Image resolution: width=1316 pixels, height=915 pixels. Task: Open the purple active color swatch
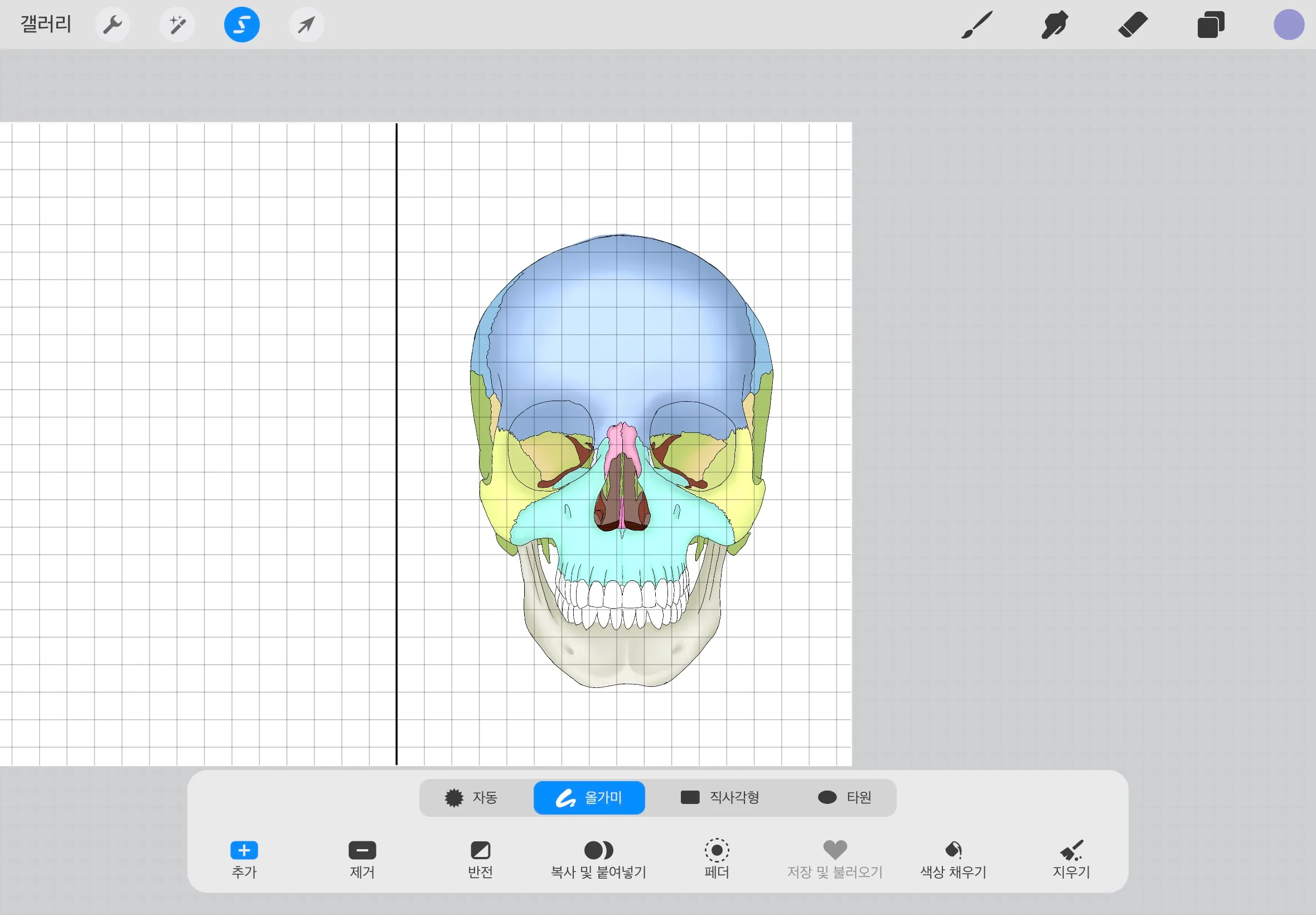click(x=1289, y=25)
